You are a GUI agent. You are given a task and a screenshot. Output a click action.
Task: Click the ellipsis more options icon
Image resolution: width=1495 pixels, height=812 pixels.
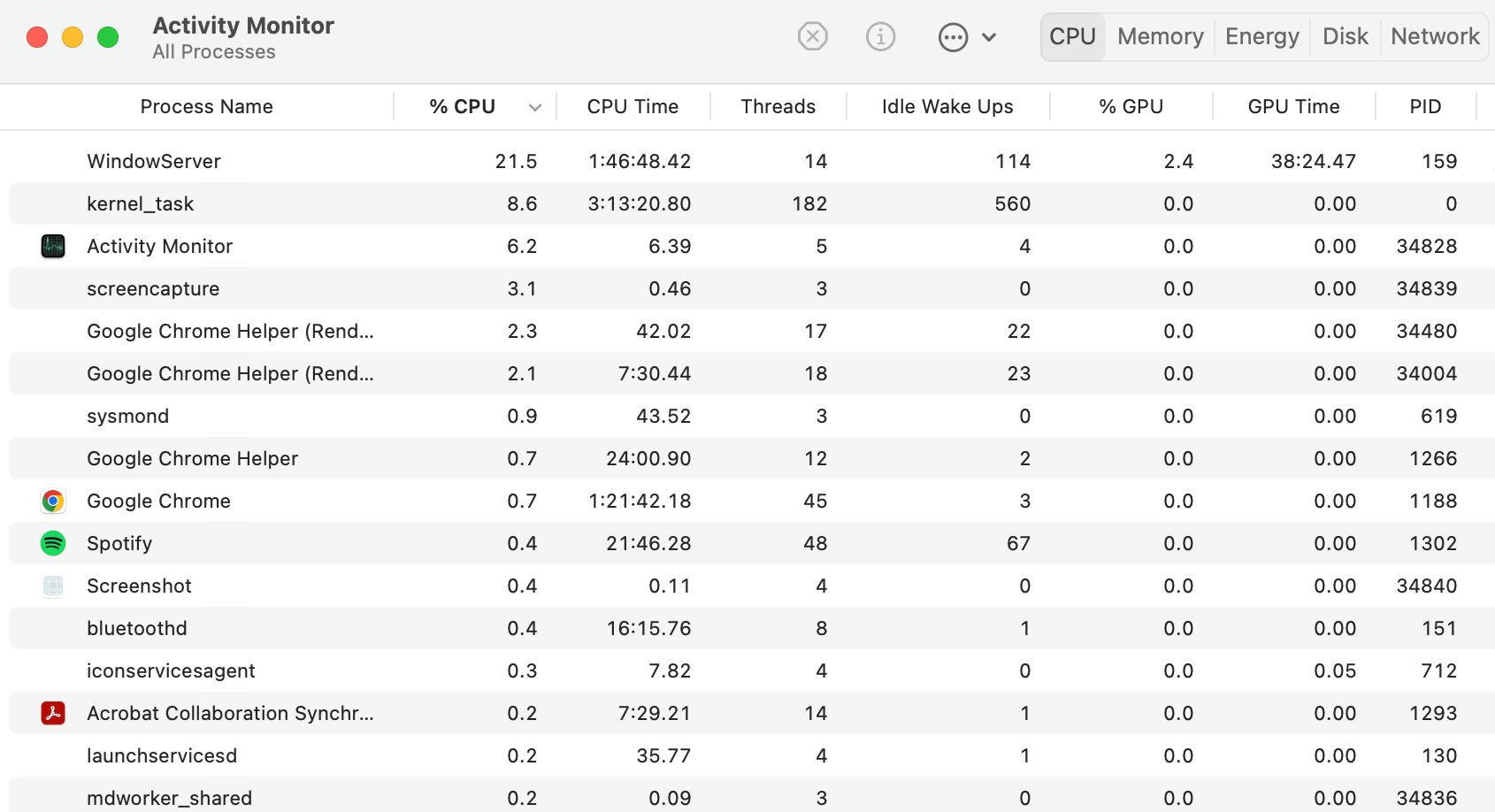click(953, 38)
